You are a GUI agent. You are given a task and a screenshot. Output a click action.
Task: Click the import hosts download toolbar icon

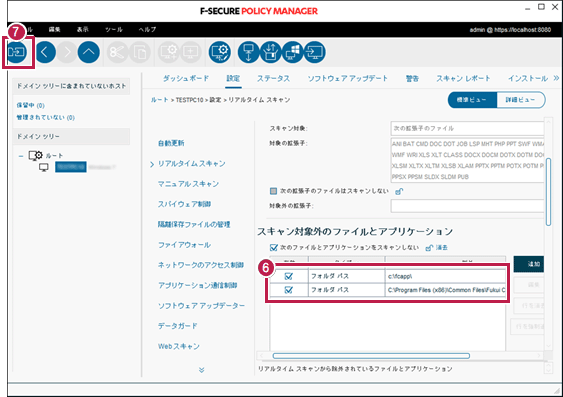pyautogui.click(x=248, y=52)
